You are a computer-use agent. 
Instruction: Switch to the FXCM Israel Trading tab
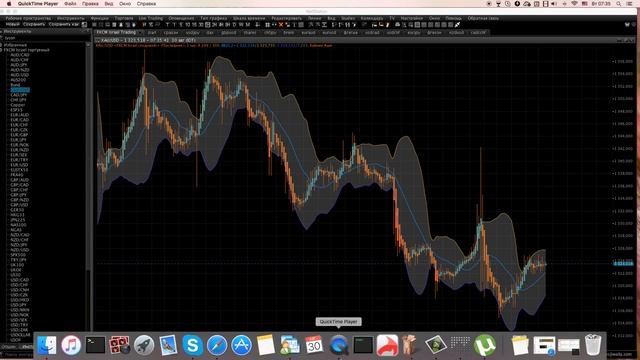click(x=116, y=32)
